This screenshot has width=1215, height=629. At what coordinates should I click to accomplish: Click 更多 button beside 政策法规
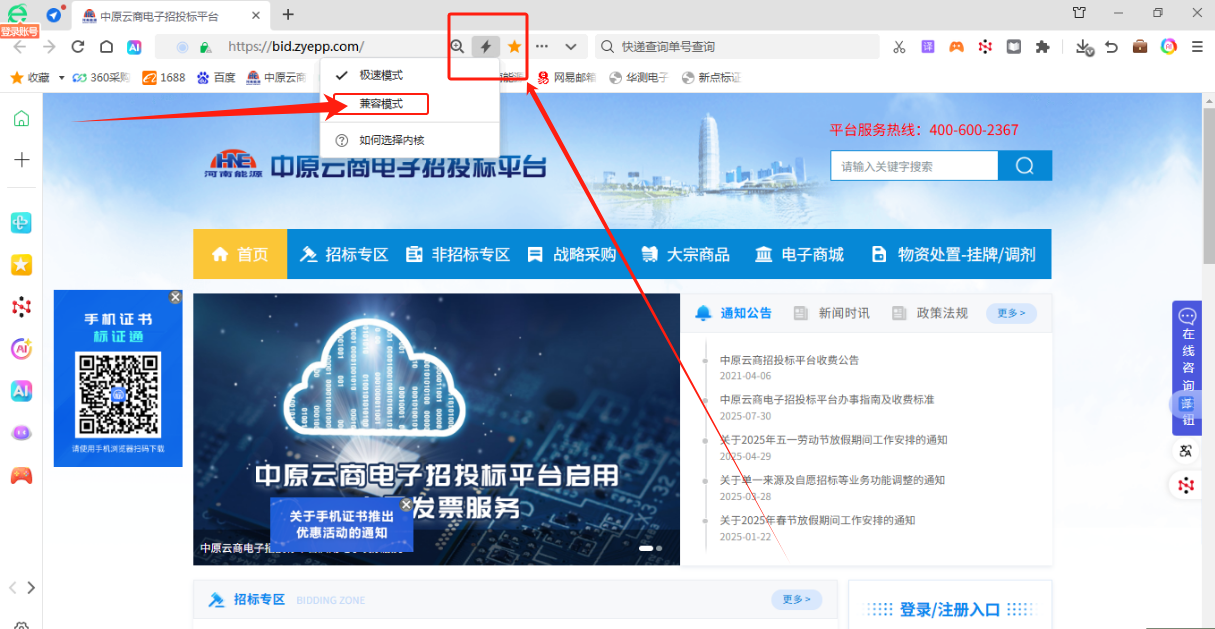1010,313
